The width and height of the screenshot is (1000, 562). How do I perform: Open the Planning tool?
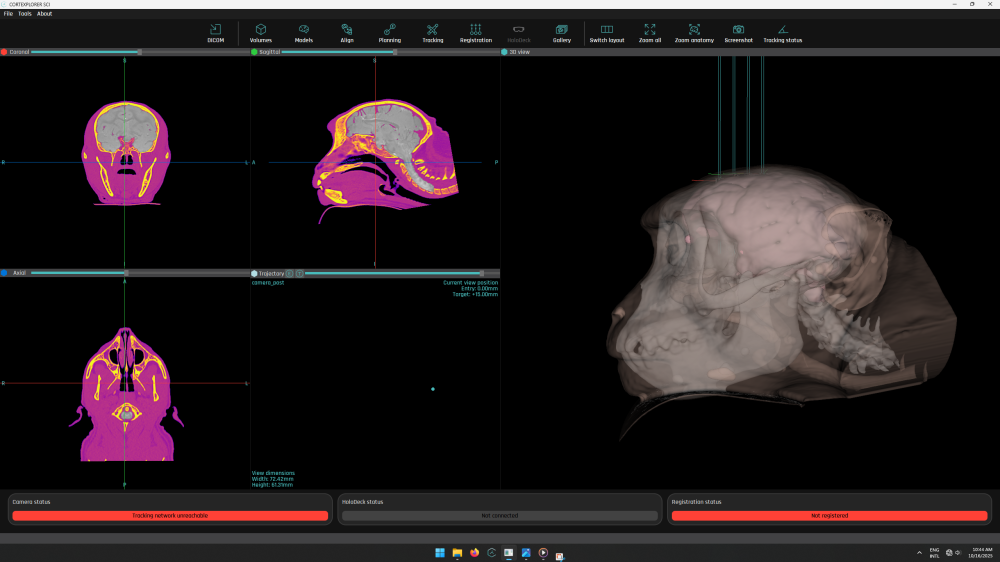(390, 32)
